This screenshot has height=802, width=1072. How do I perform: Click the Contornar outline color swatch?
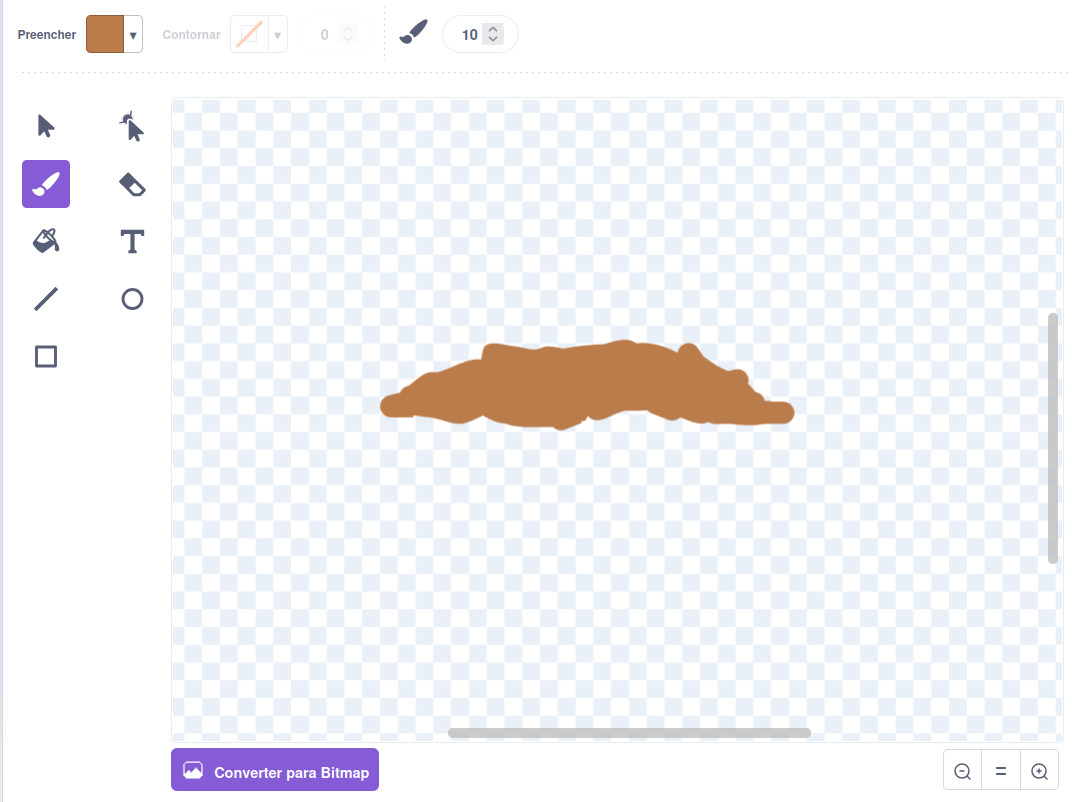coord(250,34)
